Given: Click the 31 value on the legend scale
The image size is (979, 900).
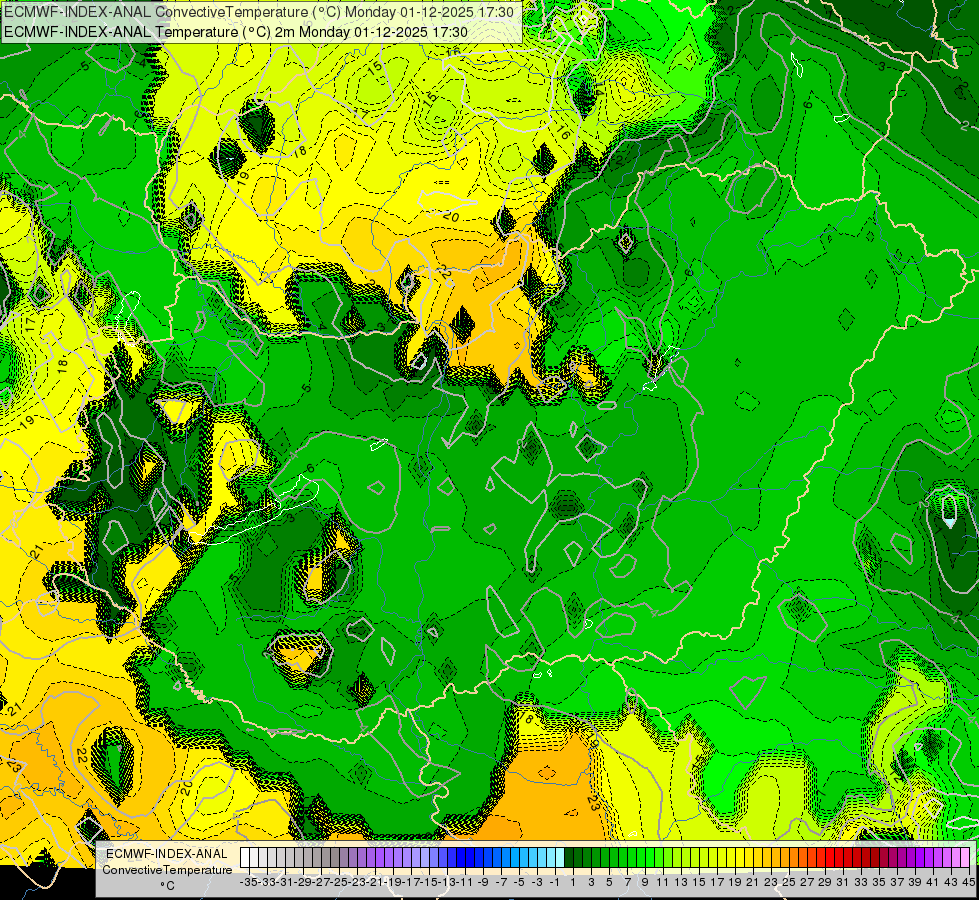Looking at the screenshot, I should point(842,882).
